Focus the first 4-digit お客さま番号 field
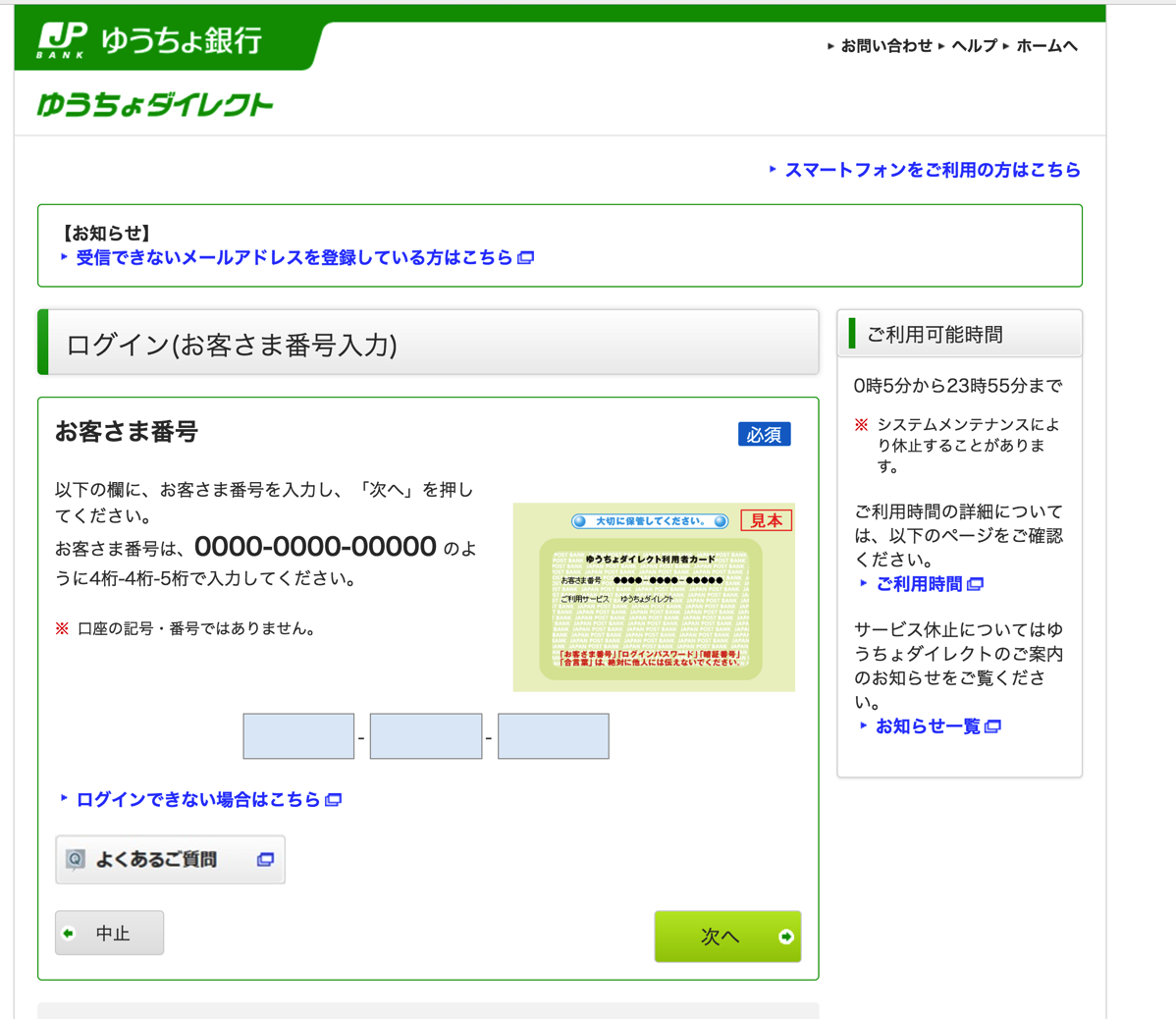This screenshot has height=1019, width=1176. [298, 736]
